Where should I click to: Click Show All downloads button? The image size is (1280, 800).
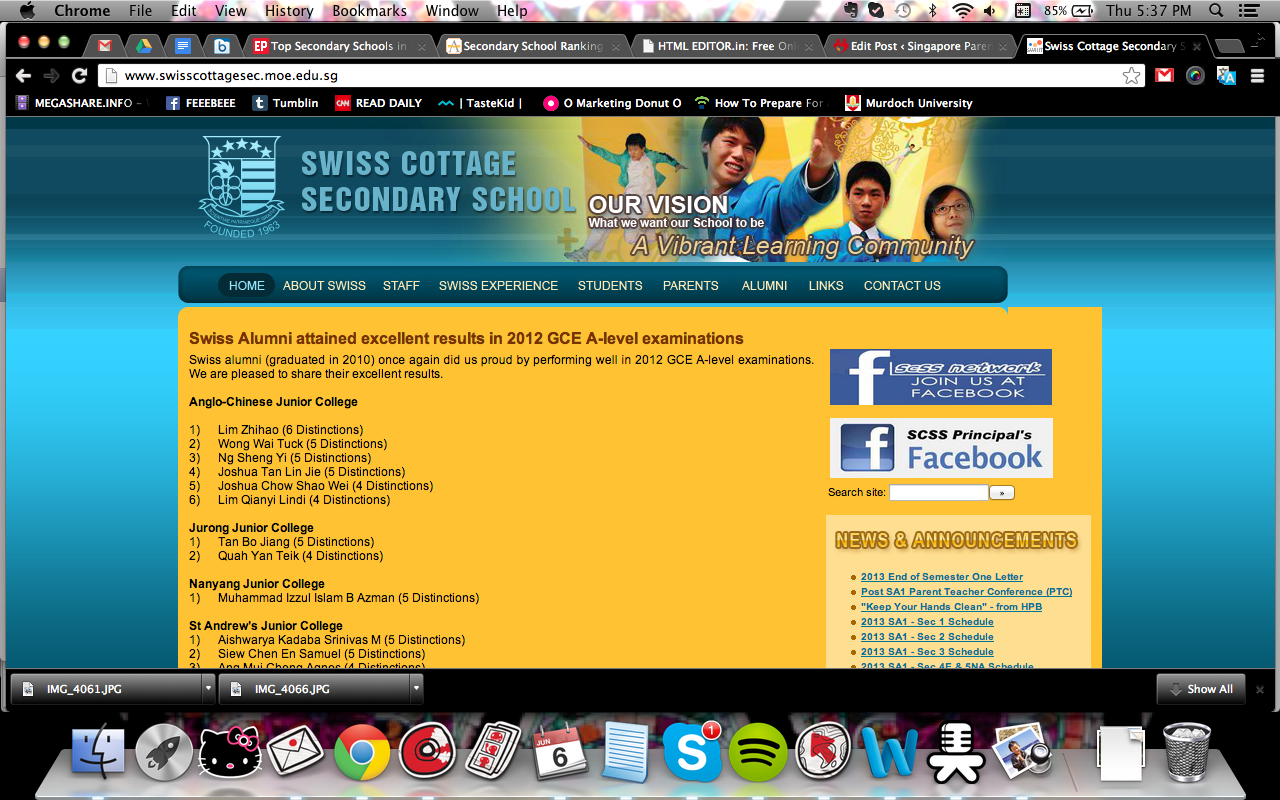[x=1200, y=689]
